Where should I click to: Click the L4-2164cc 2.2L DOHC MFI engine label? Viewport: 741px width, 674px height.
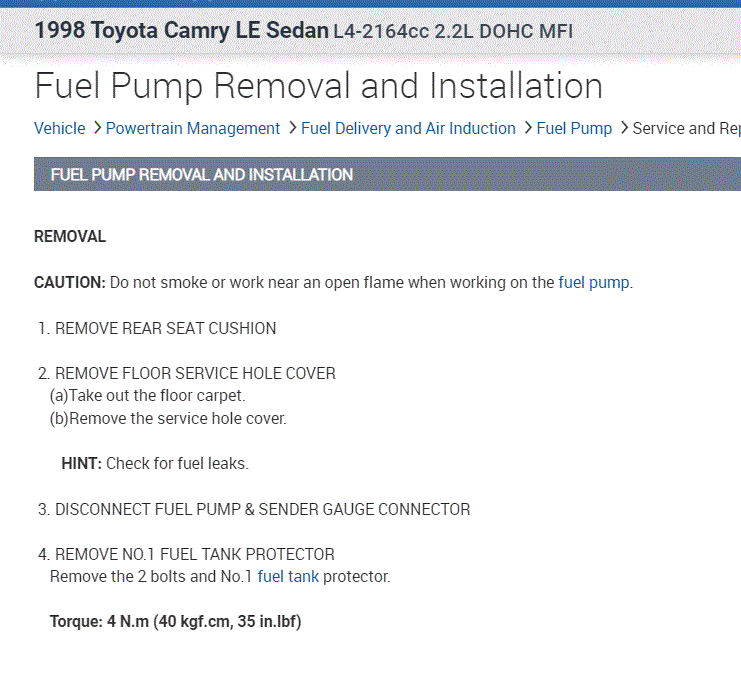pos(454,31)
